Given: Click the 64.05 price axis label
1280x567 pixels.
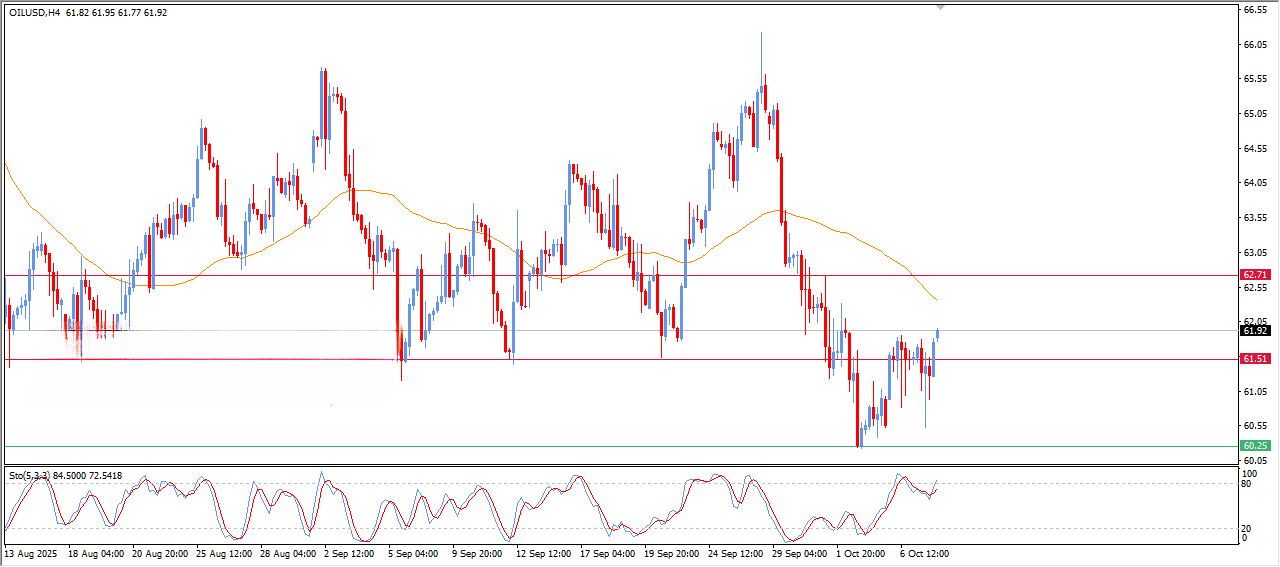Looking at the screenshot, I should (x=1255, y=183).
